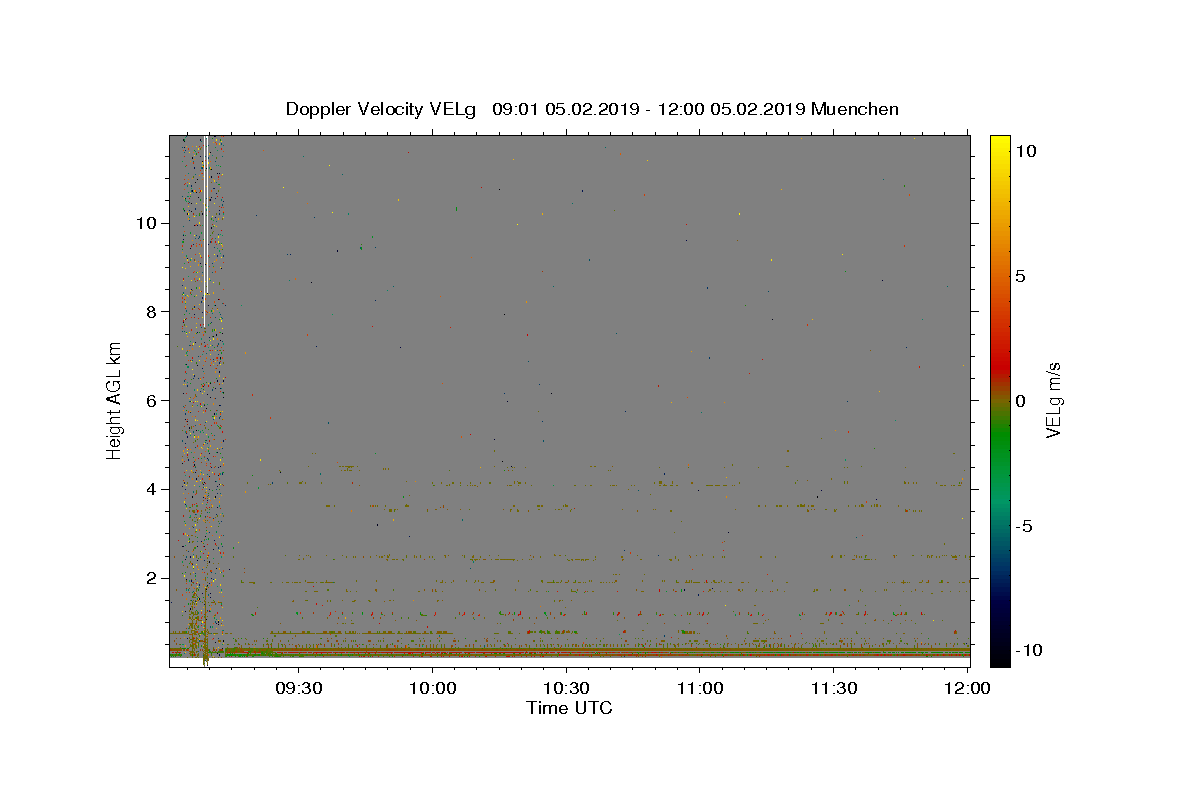
Task: Click the colorbar value -5
Action: click(1025, 526)
